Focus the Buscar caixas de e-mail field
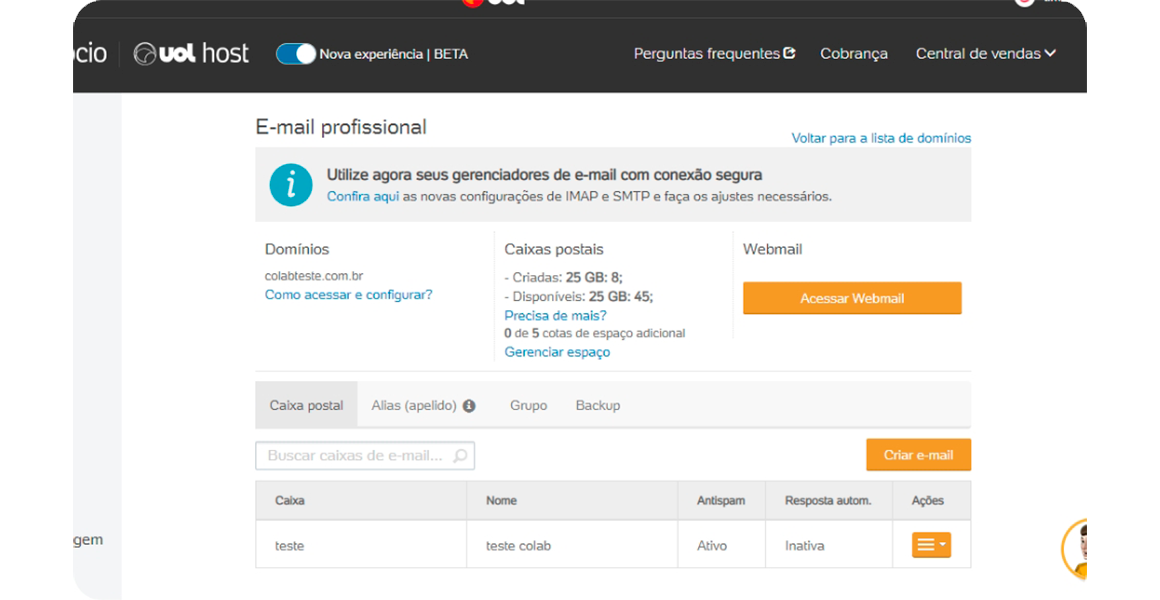 click(365, 456)
